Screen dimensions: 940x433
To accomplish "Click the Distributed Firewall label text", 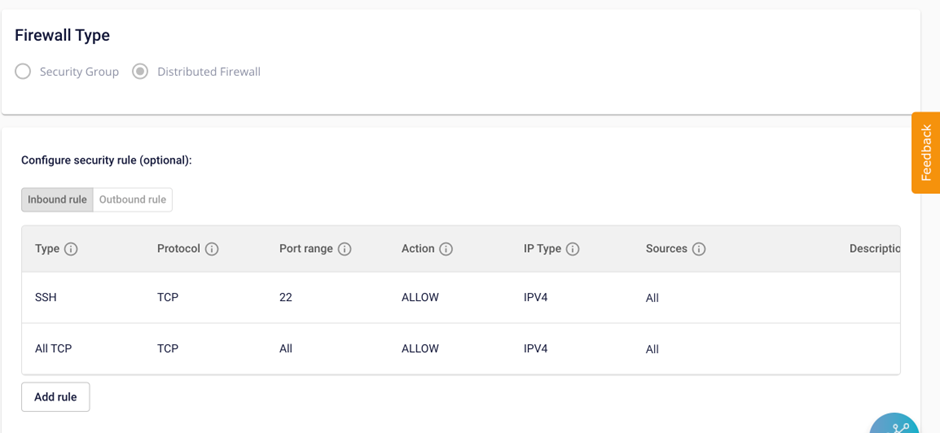I will coord(208,72).
